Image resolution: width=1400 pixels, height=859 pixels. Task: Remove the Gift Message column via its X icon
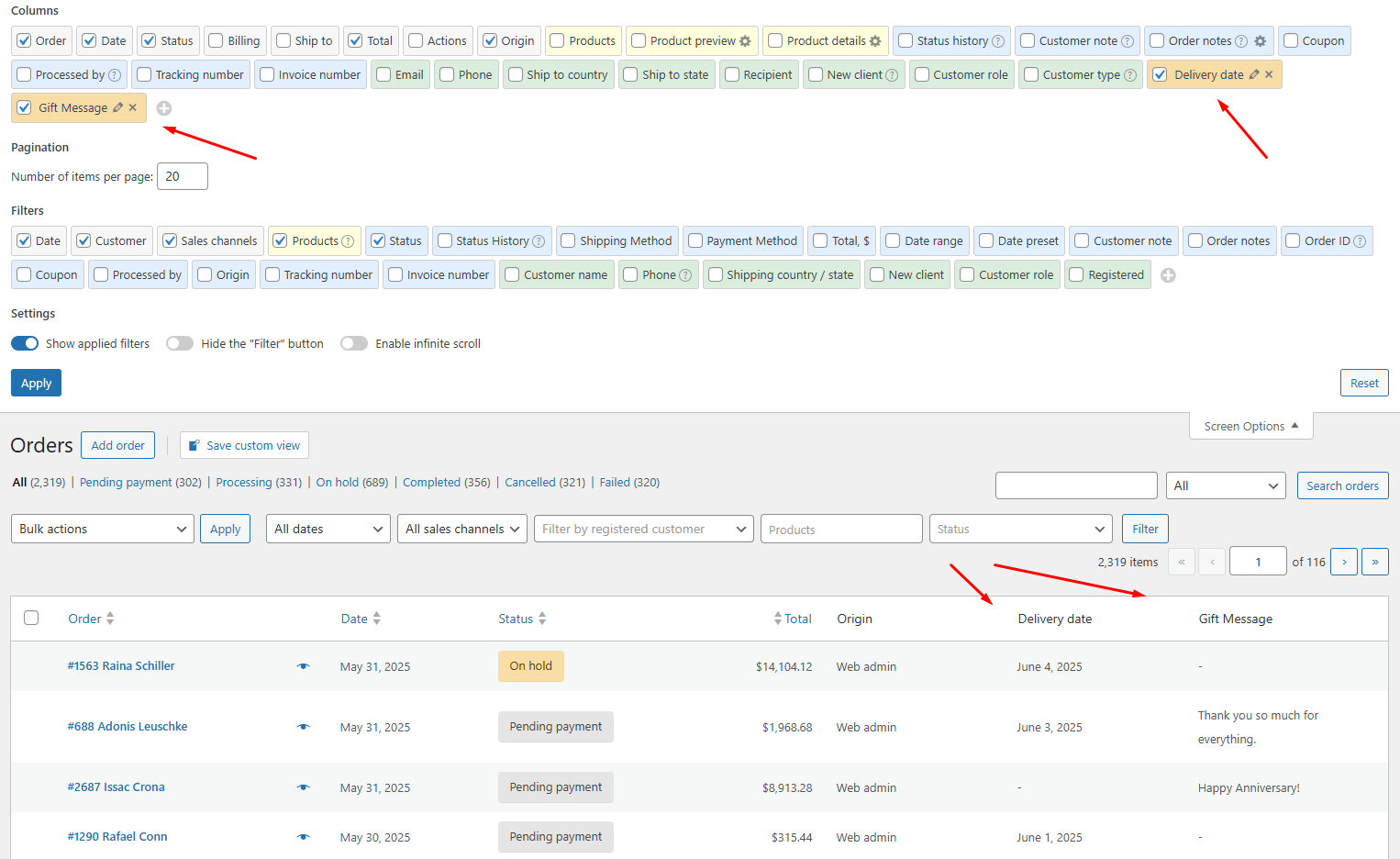[132, 107]
